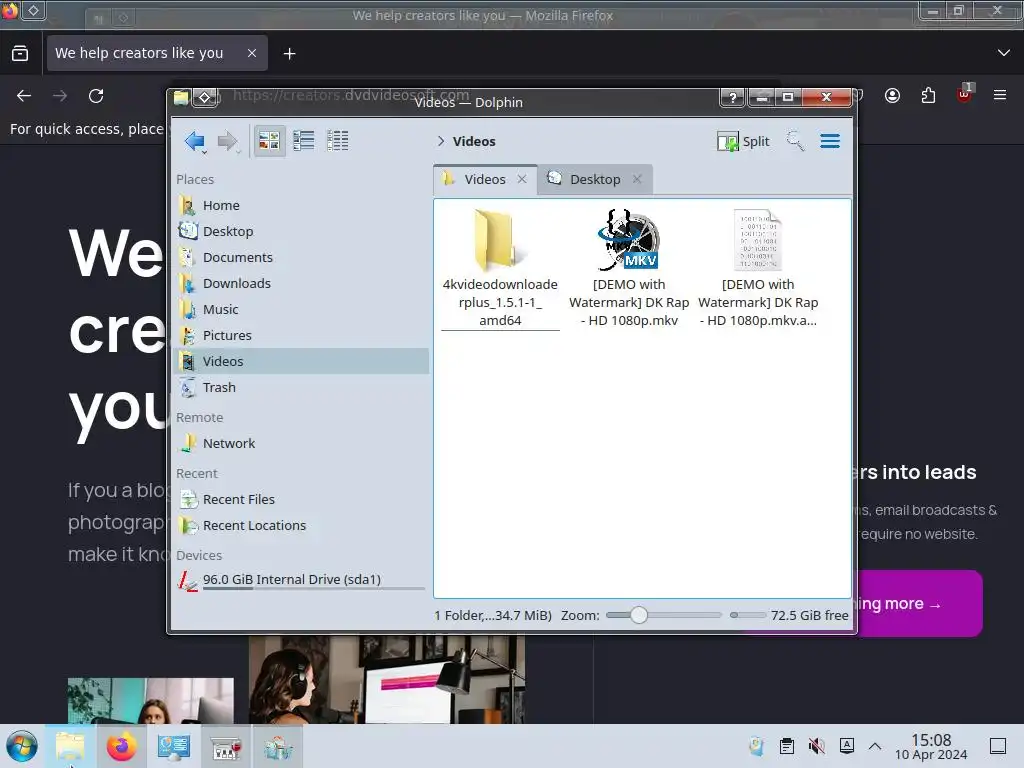This screenshot has width=1024, height=768.
Task: Open Firefox new tab plus button
Action: point(289,54)
